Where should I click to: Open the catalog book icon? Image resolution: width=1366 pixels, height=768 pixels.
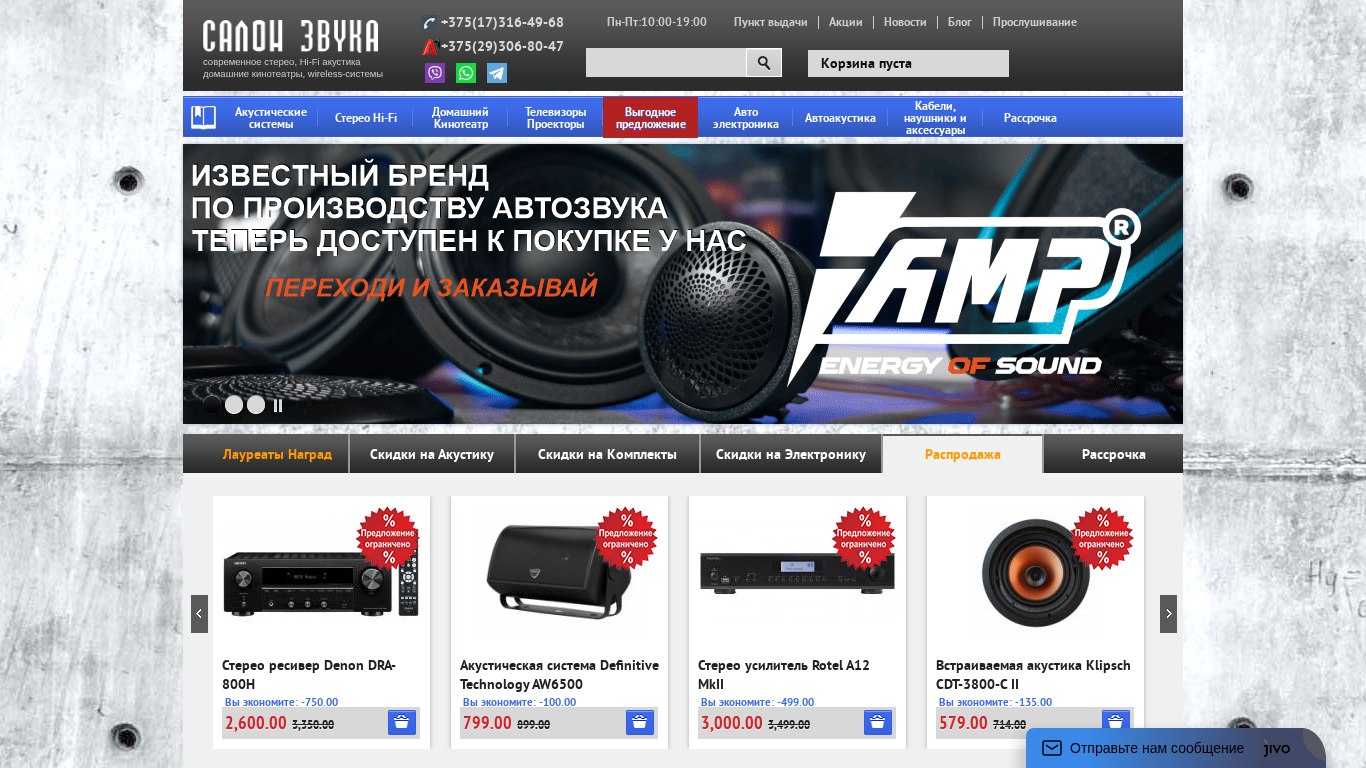[204, 117]
